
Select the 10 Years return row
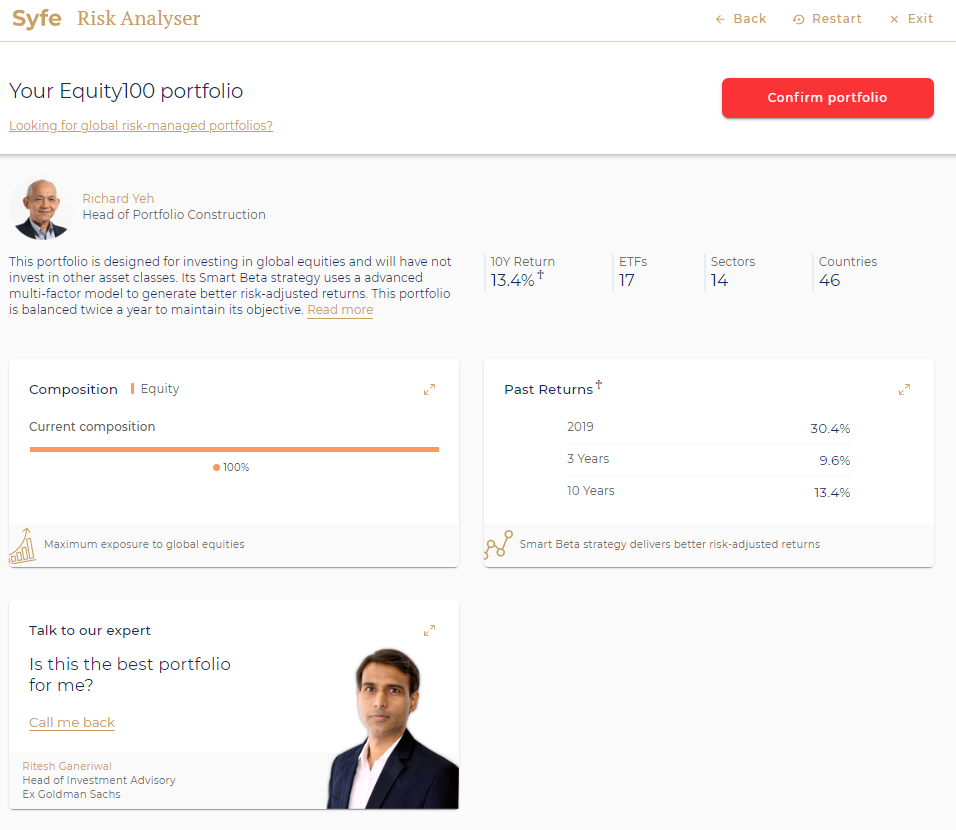point(708,492)
